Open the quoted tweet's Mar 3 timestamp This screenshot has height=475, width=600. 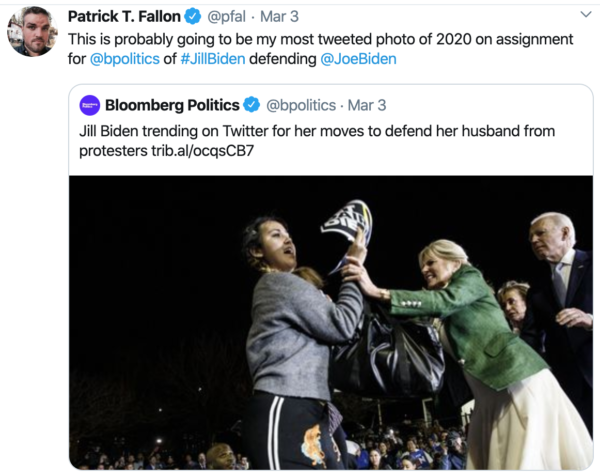pyautogui.click(x=367, y=105)
